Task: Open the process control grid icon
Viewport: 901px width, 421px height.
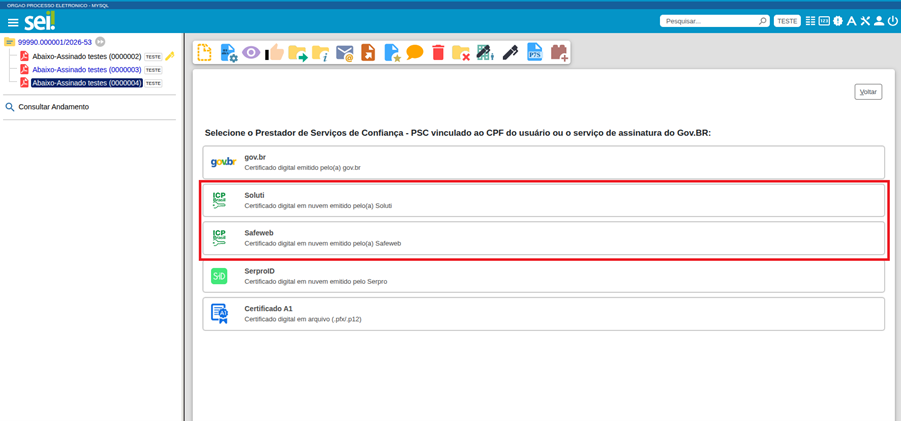Action: click(x=811, y=21)
